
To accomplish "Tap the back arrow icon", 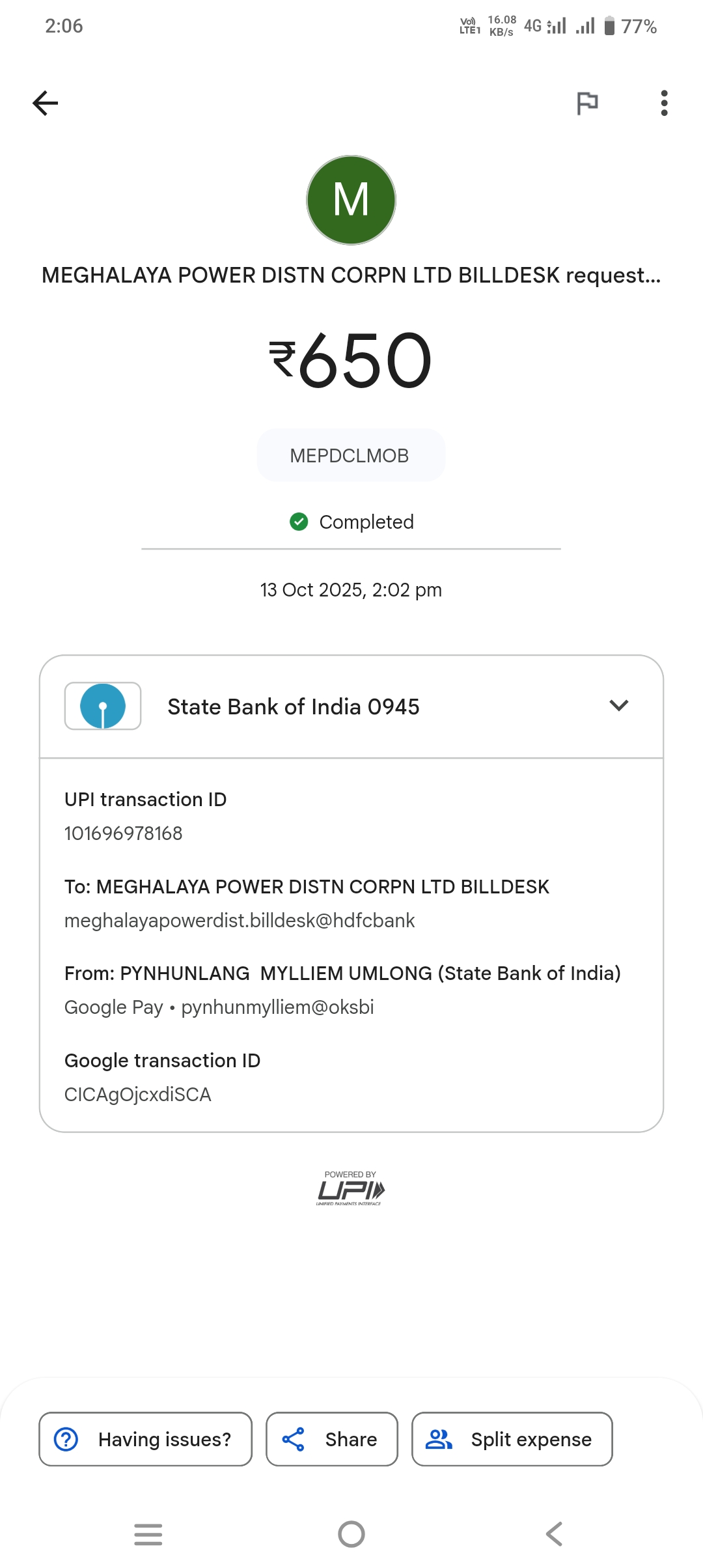I will click(46, 103).
